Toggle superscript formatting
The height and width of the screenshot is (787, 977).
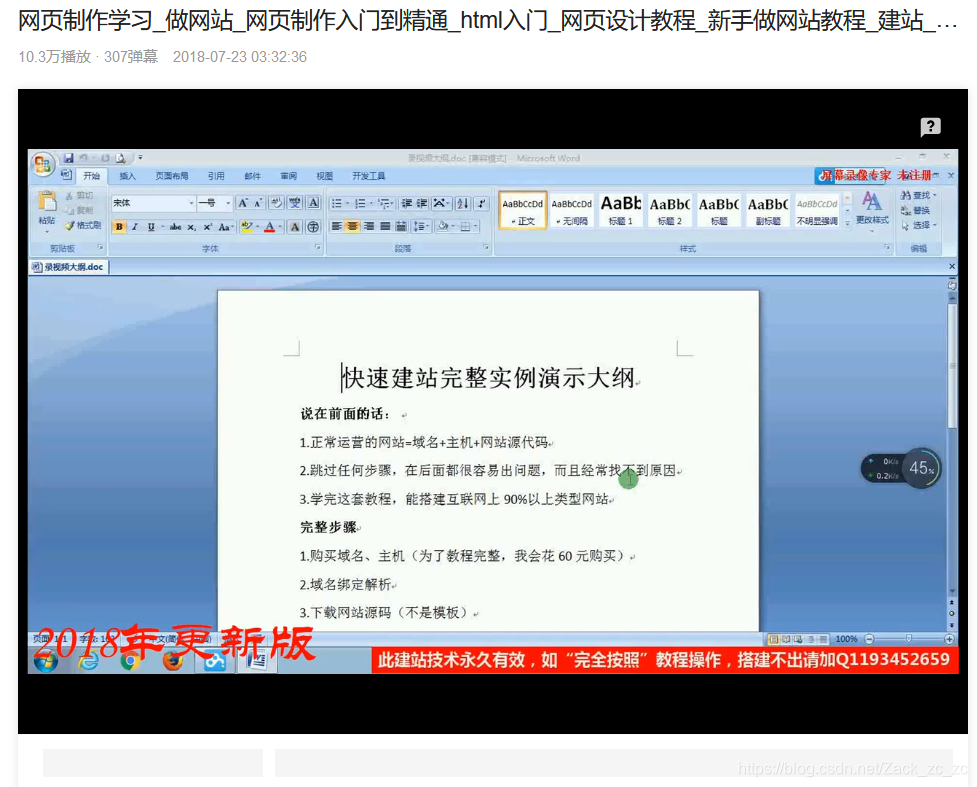click(x=207, y=227)
